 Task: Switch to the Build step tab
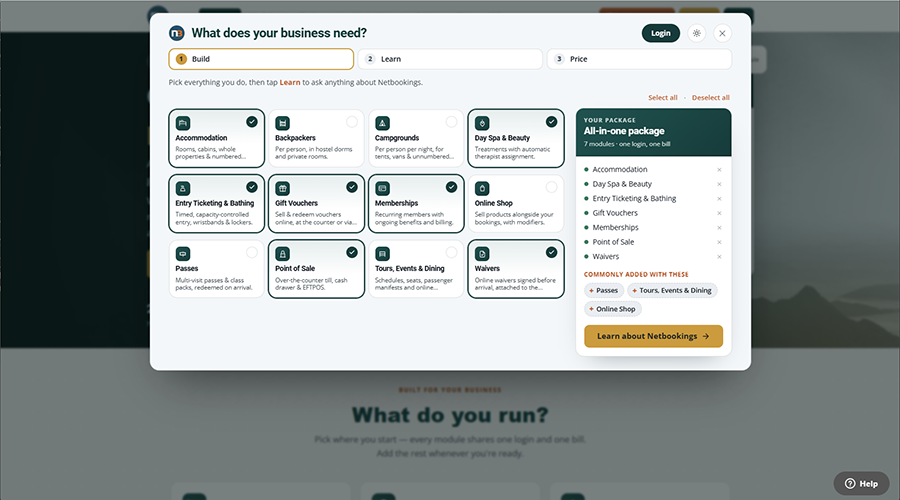click(x=261, y=59)
